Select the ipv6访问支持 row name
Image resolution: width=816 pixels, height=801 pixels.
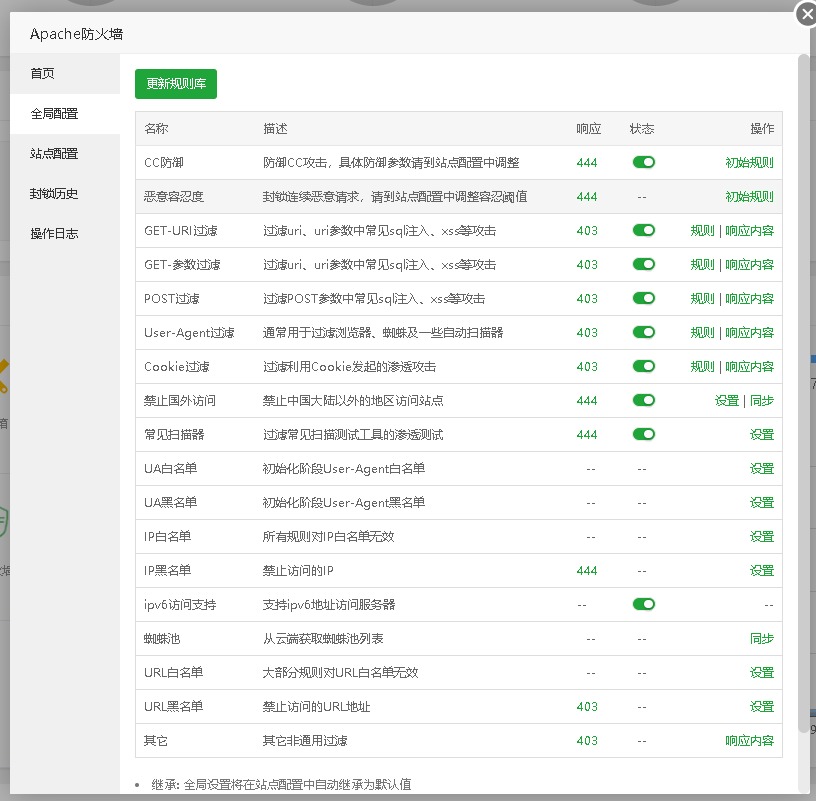coord(180,605)
